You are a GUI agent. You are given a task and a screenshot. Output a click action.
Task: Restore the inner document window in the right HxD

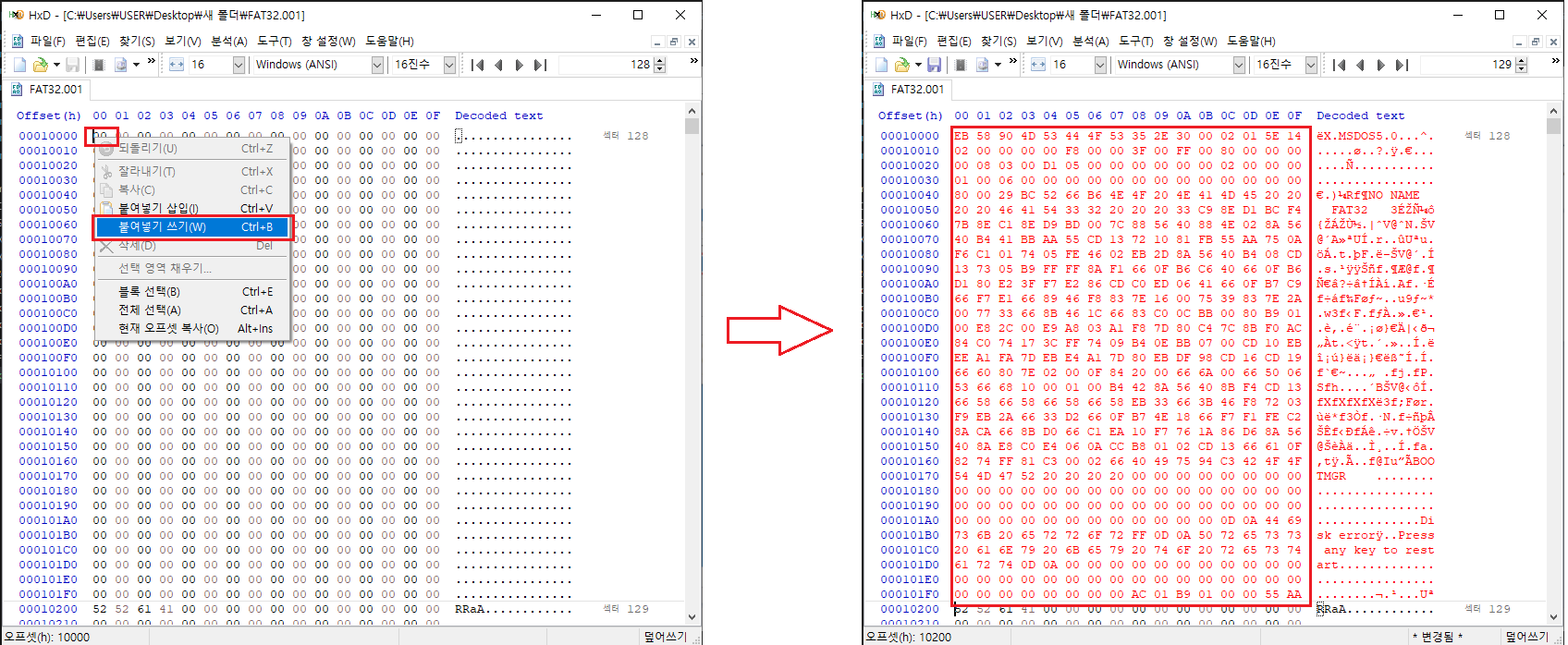pyautogui.click(x=1536, y=42)
